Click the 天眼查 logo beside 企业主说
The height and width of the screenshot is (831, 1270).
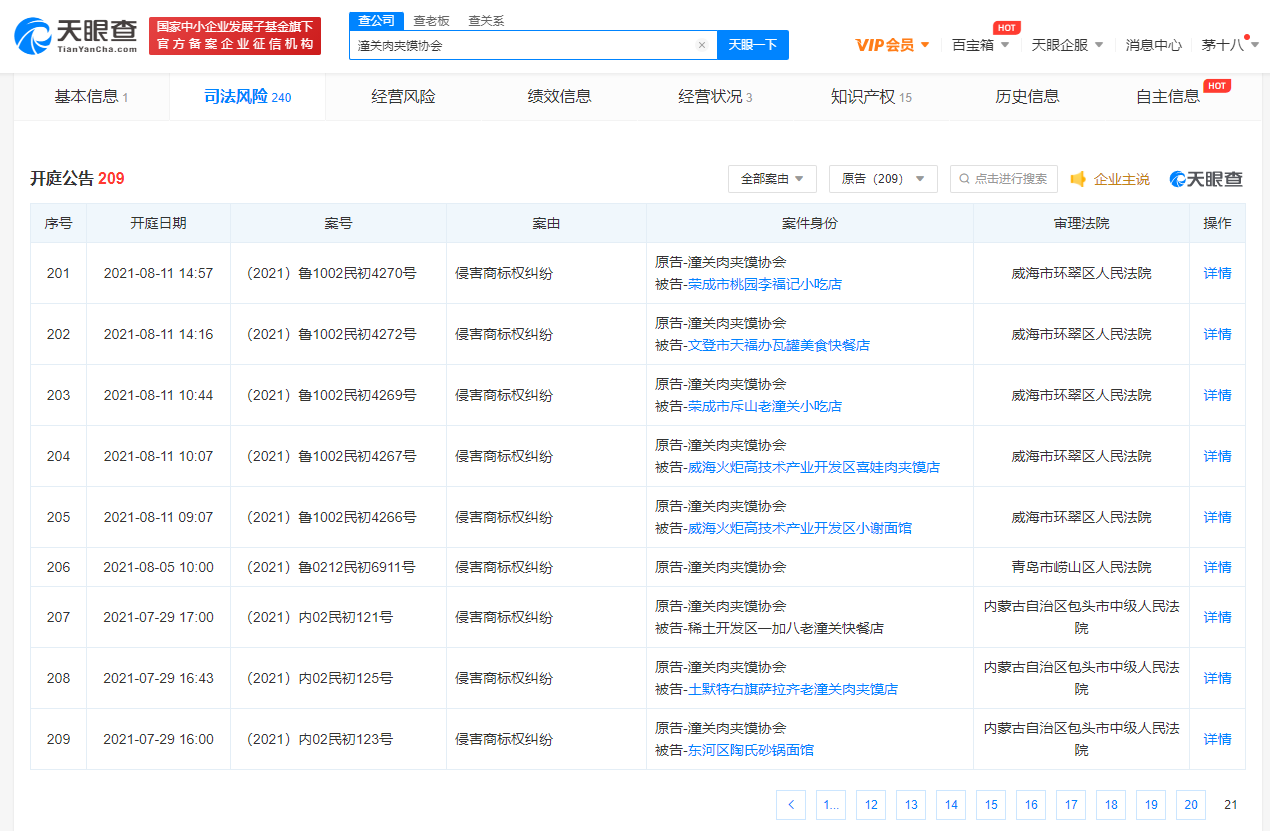point(1206,179)
